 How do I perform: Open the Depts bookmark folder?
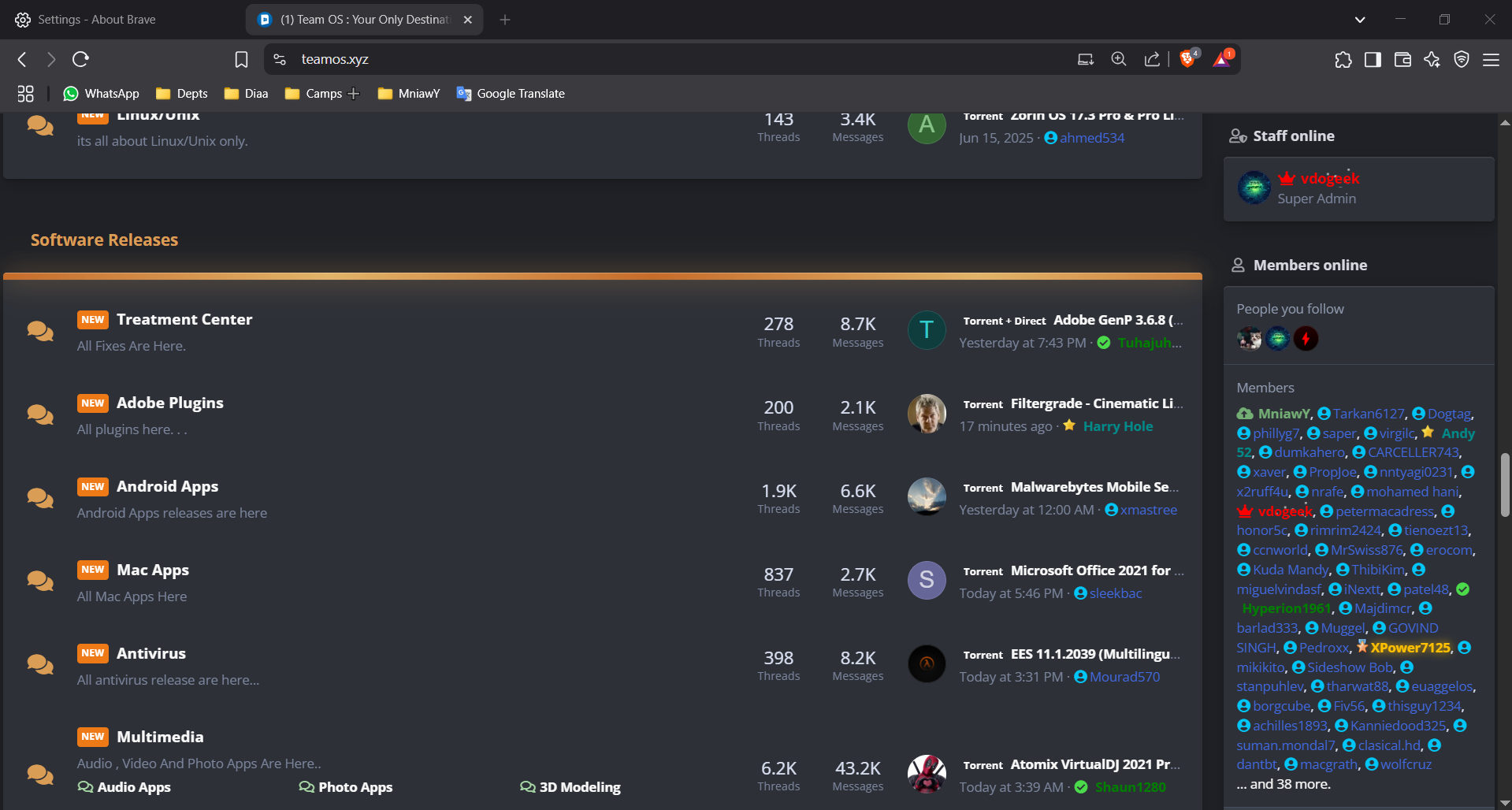point(182,94)
